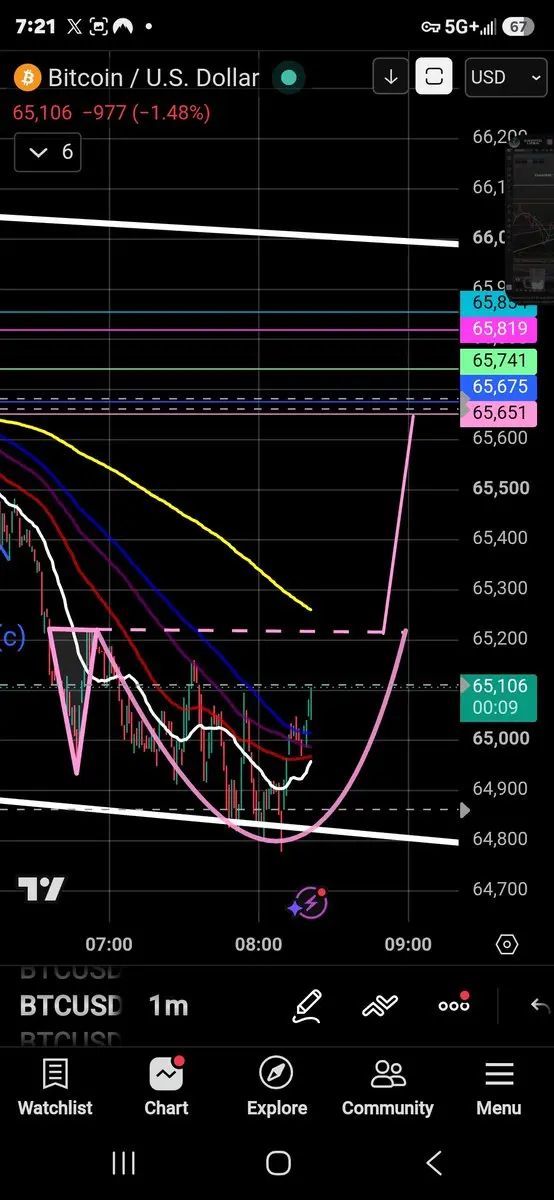Viewport: 554px width, 1200px height.
Task: Tap the 65,106 -977 (-1.48%) price change text
Action: pyautogui.click(x=111, y=113)
